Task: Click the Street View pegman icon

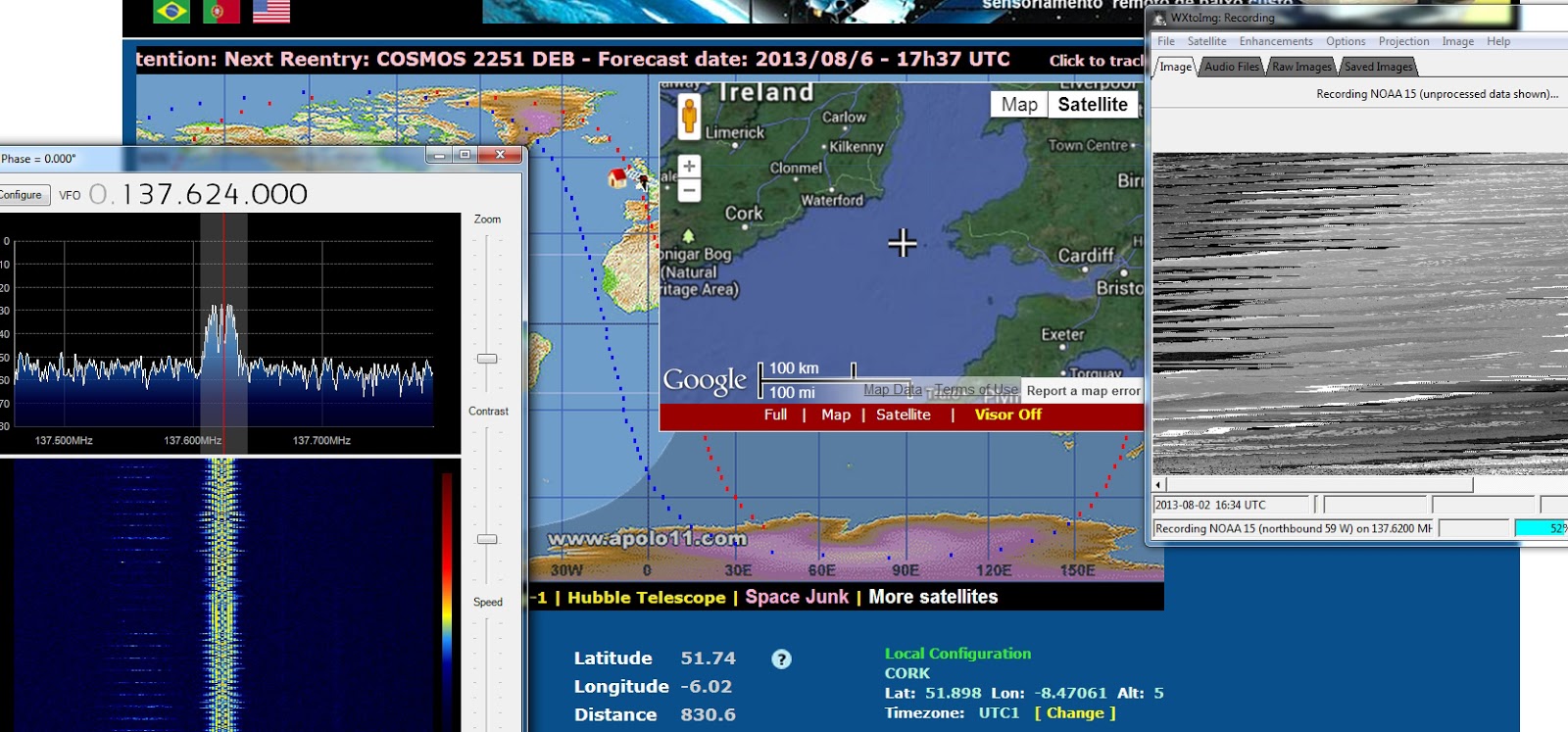Action: (689, 117)
